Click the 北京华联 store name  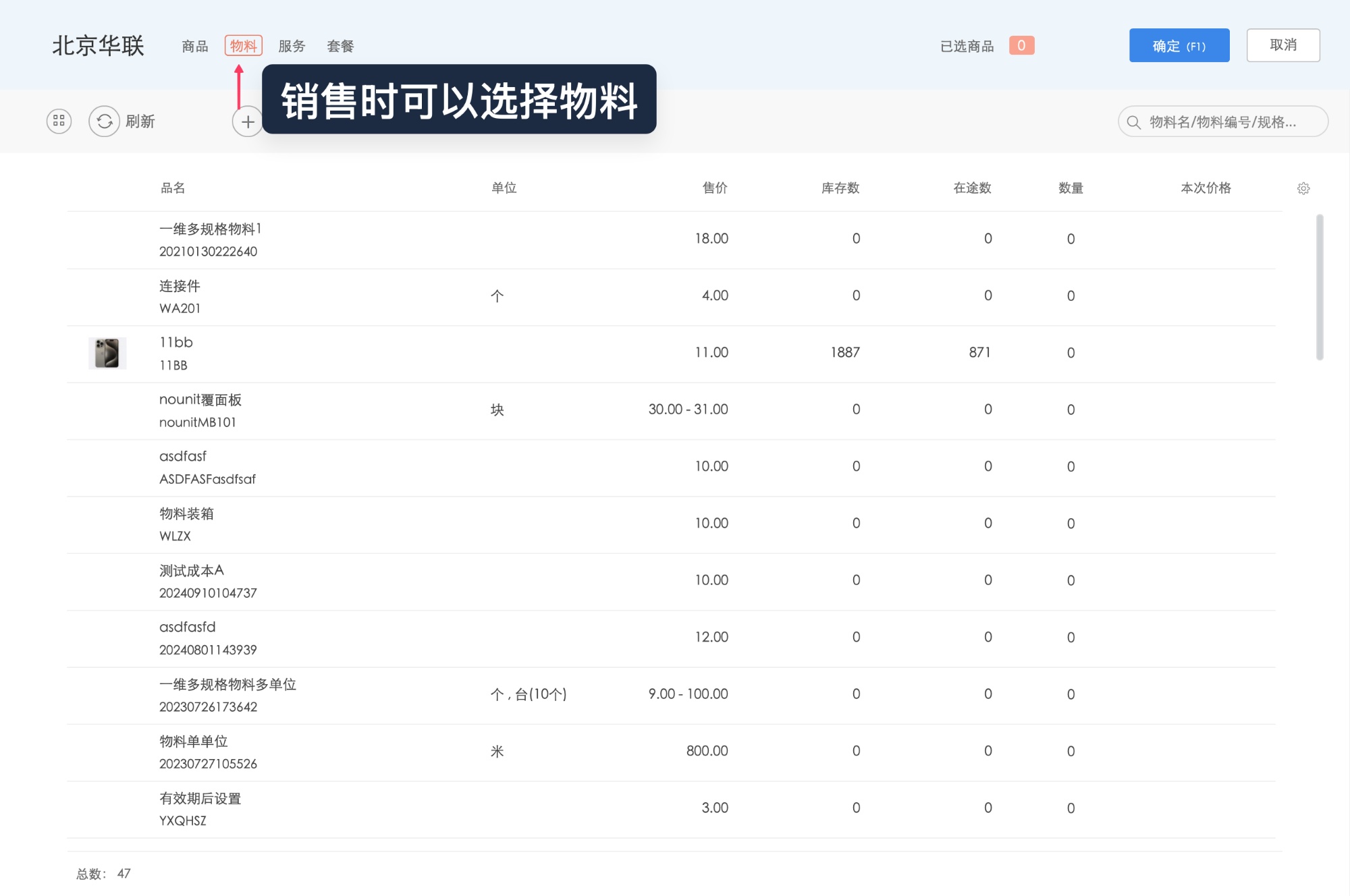click(x=99, y=47)
